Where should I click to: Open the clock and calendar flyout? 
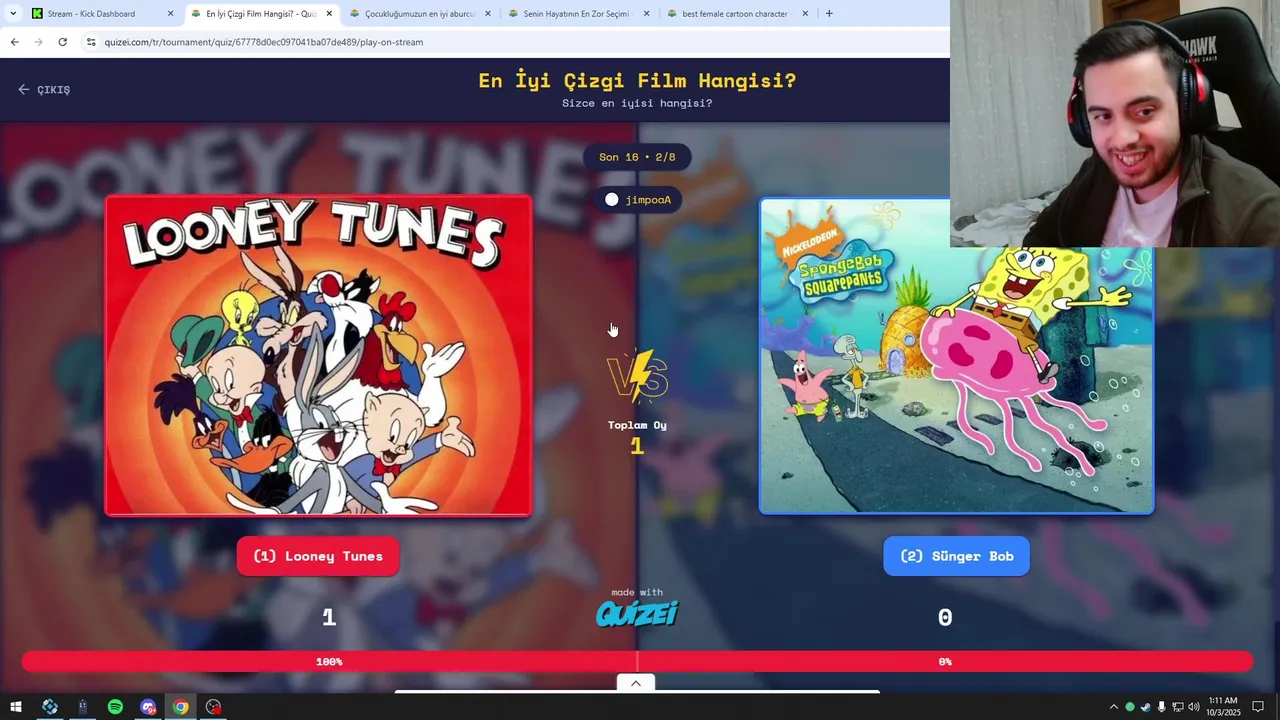coord(1223,707)
